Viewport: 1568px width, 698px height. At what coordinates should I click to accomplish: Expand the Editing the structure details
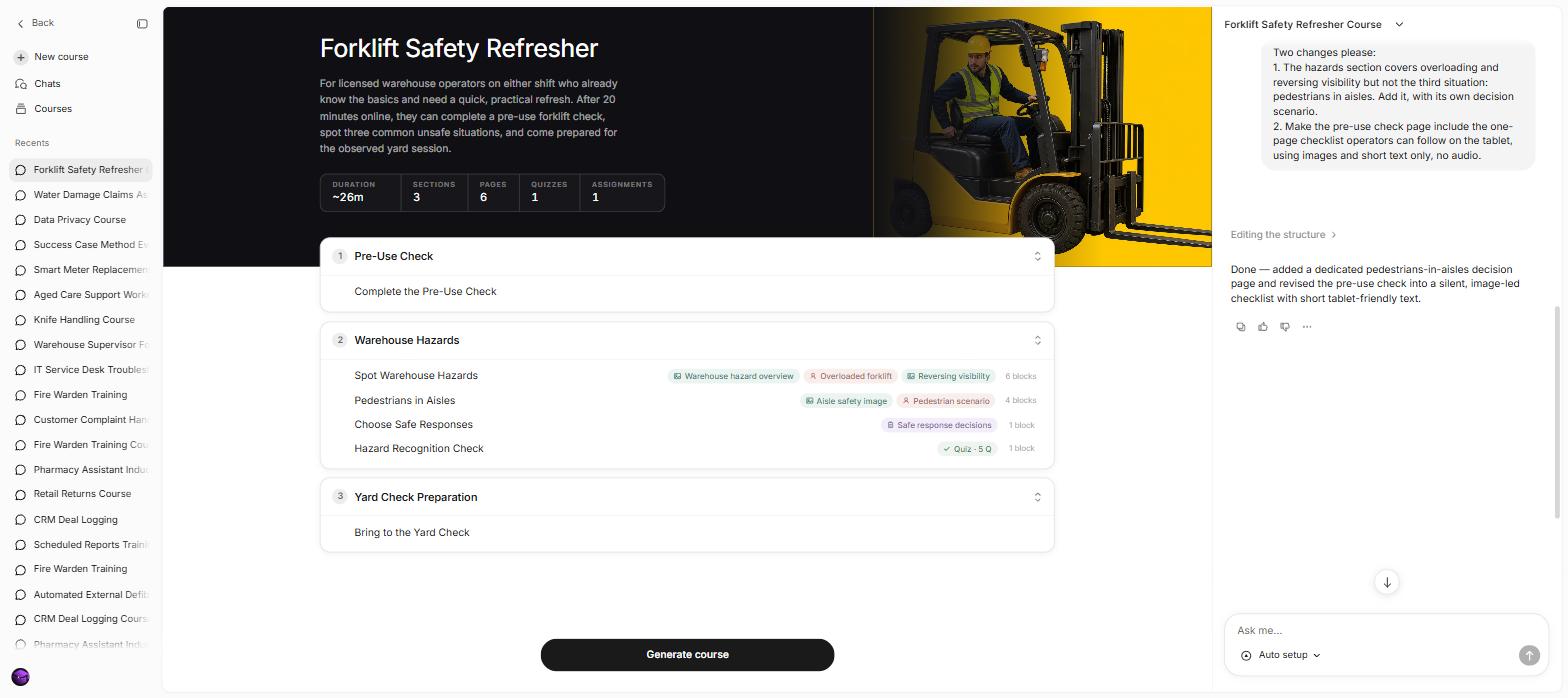pyautogui.click(x=1283, y=235)
